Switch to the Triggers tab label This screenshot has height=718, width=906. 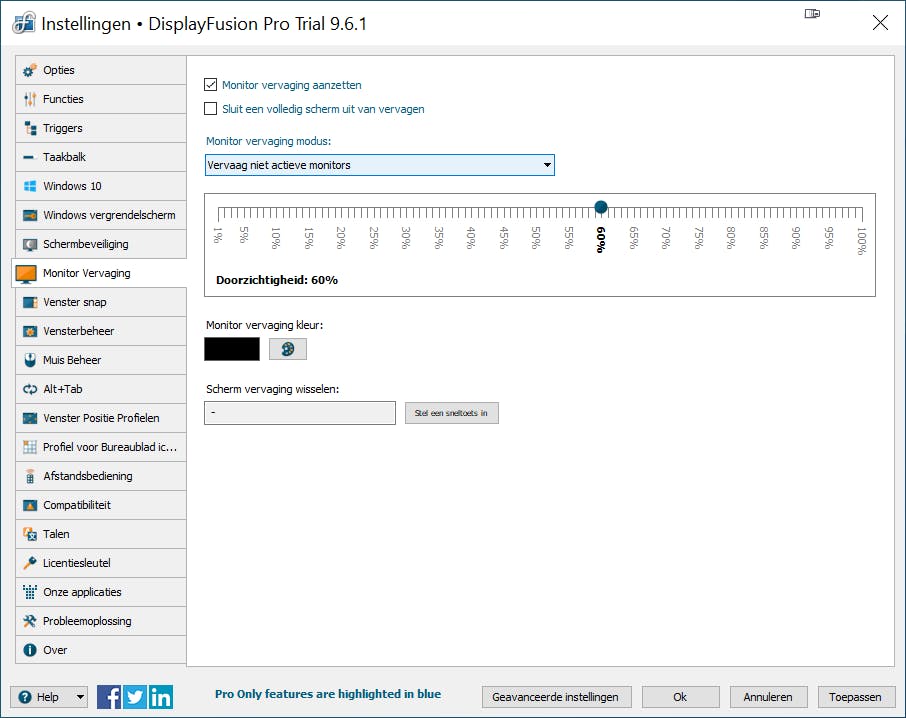click(x=62, y=128)
